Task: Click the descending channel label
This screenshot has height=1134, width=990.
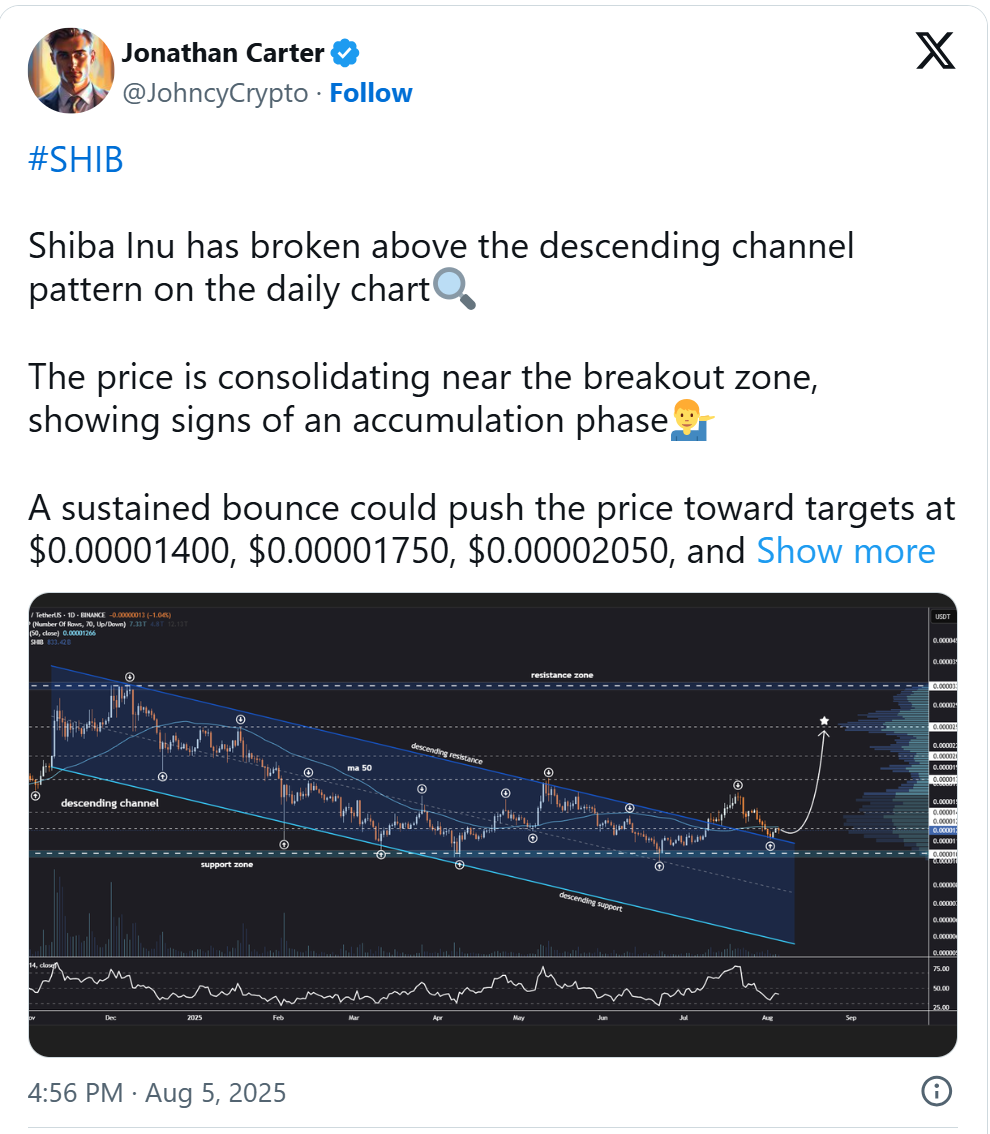Action: (109, 803)
